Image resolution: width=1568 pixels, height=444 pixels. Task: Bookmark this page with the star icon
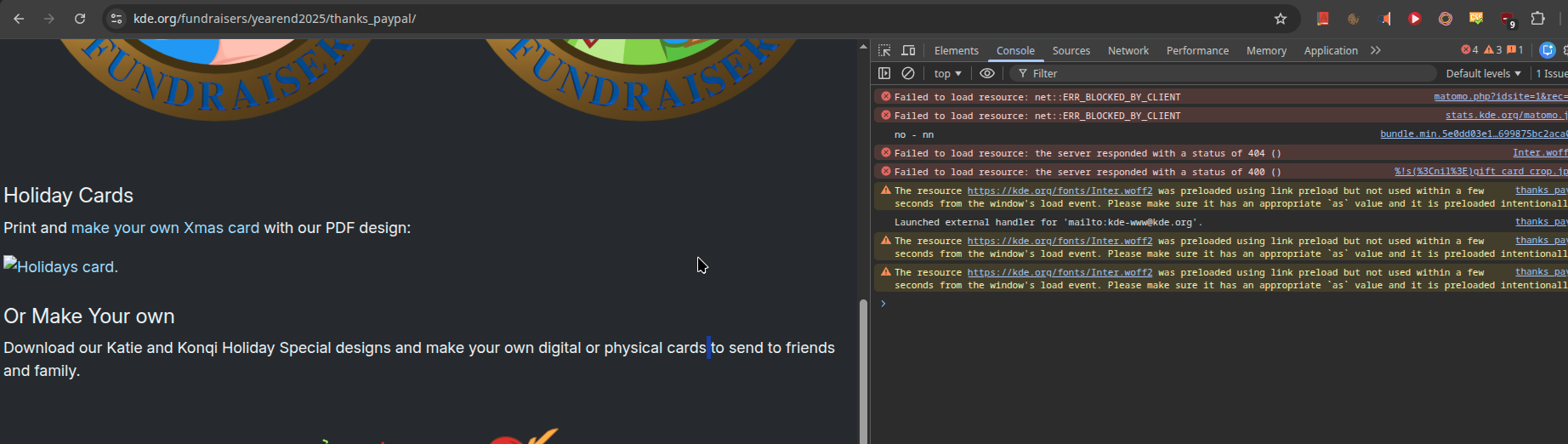pos(1281,19)
